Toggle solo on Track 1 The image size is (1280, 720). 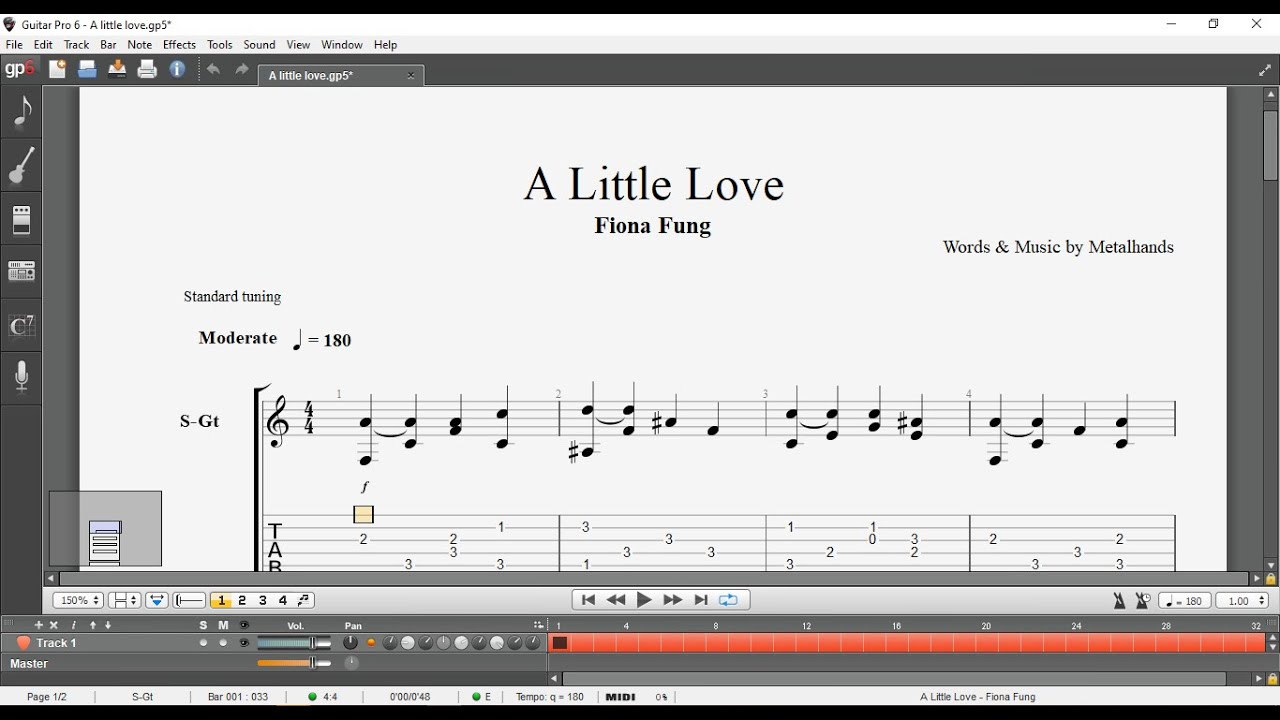(x=204, y=644)
